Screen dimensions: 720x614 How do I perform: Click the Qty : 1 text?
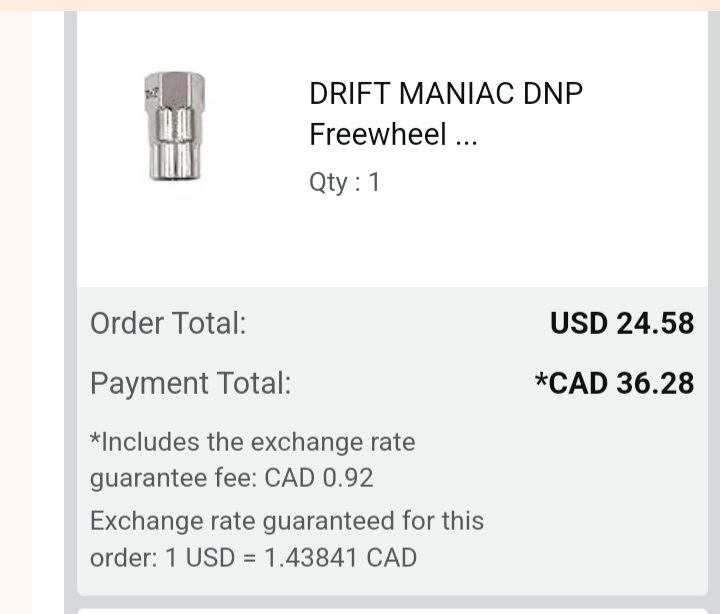tap(345, 183)
